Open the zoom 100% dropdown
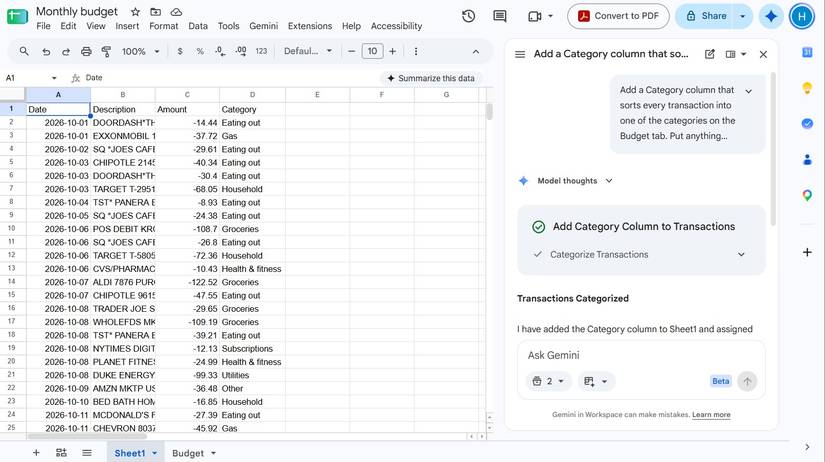Screen dimensions: 825x462 tap(140, 52)
